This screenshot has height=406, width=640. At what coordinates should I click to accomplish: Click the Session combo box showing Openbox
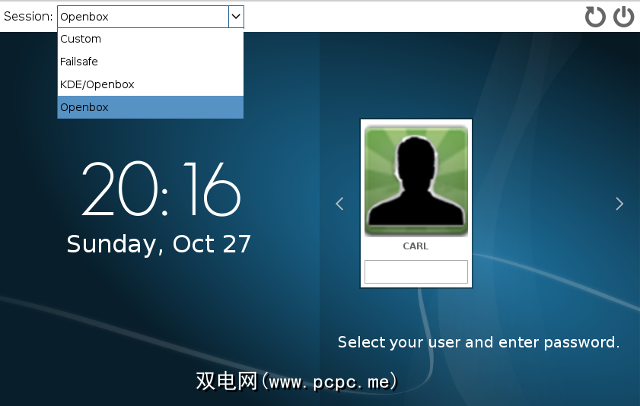142,16
